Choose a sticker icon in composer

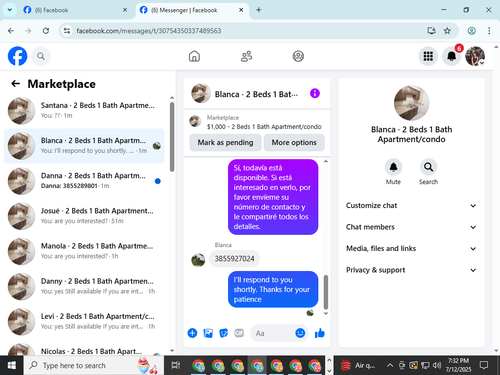point(224,333)
